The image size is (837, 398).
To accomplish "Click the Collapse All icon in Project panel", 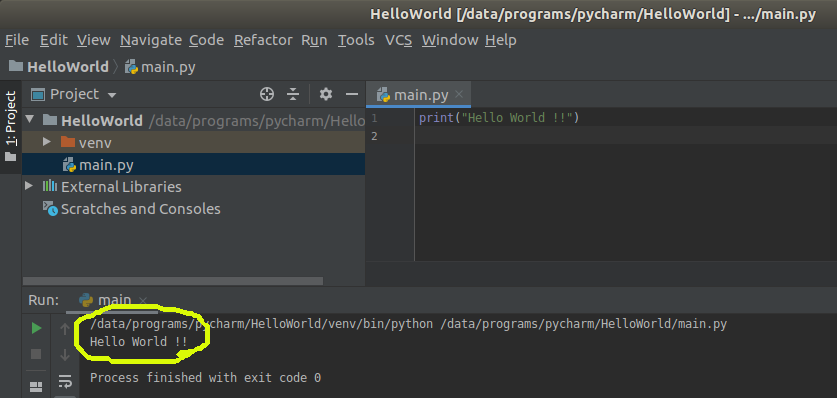I will coord(293,94).
